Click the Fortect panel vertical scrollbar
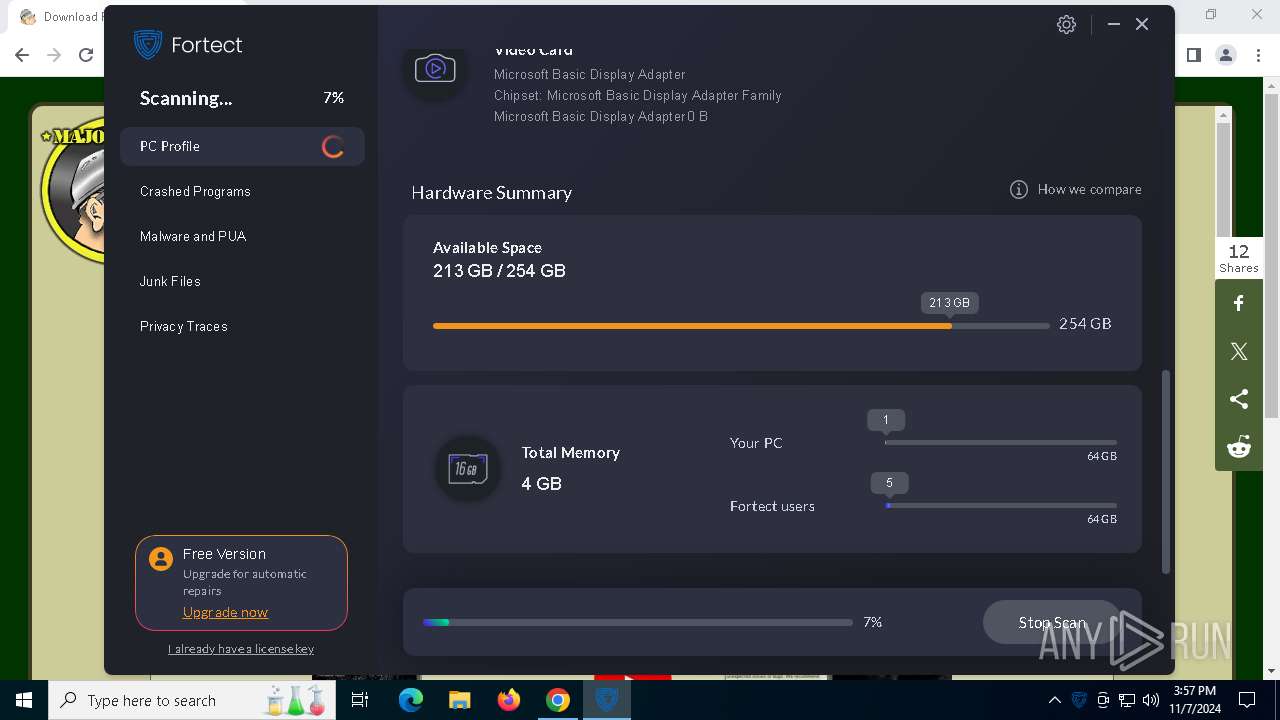1280x720 pixels. pyautogui.click(x=1166, y=472)
